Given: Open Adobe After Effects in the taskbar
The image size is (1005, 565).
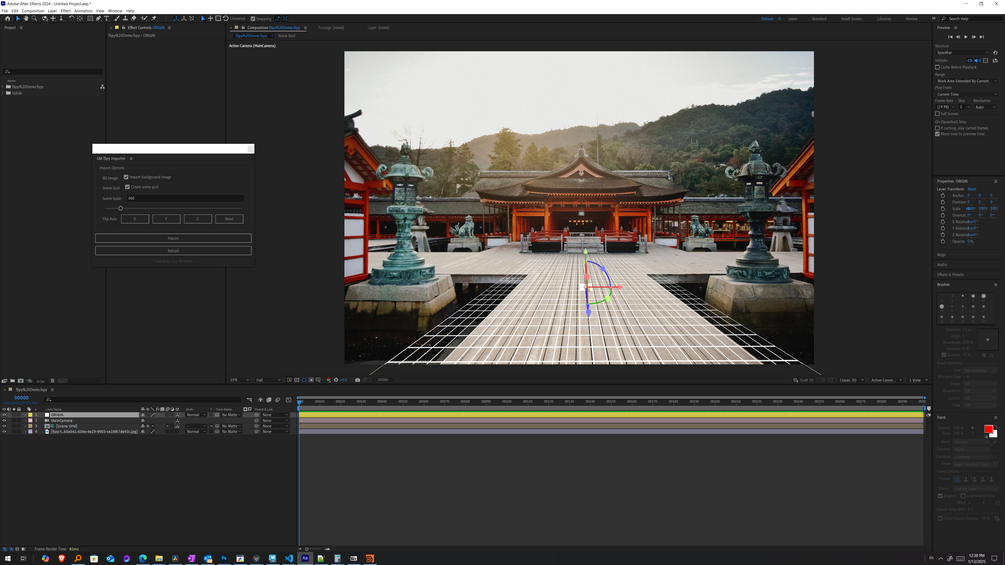Looking at the screenshot, I should [305, 558].
